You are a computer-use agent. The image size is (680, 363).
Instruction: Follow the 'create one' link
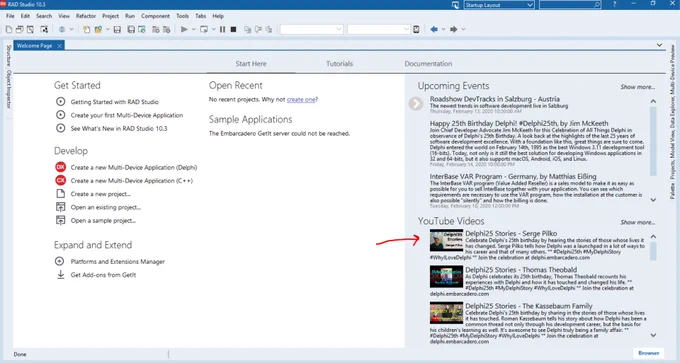click(x=301, y=99)
